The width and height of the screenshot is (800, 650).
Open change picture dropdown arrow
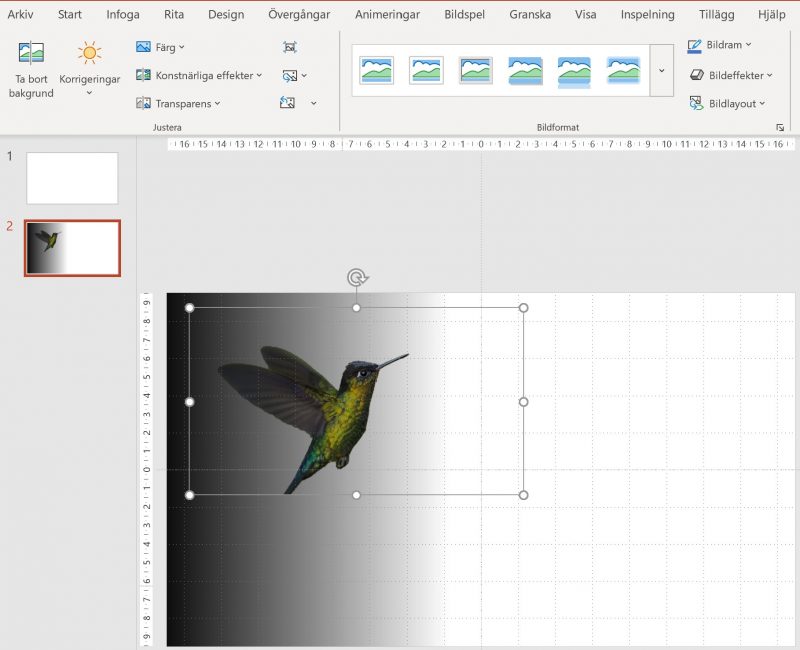pyautogui.click(x=304, y=76)
